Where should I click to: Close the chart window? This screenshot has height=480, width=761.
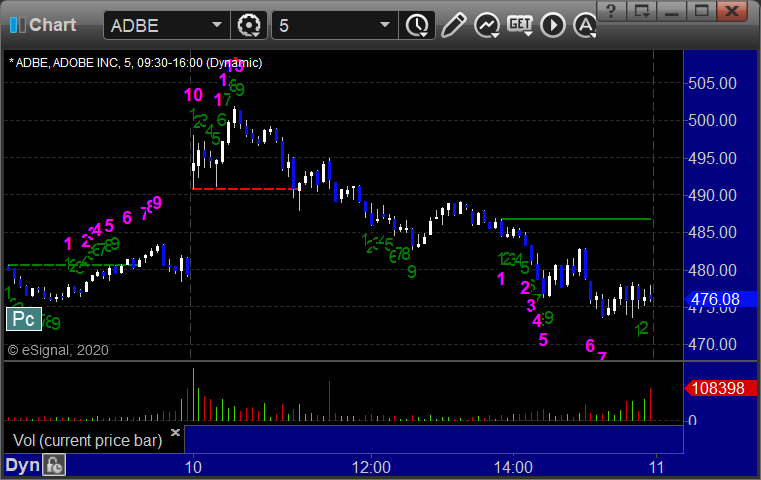pos(732,11)
